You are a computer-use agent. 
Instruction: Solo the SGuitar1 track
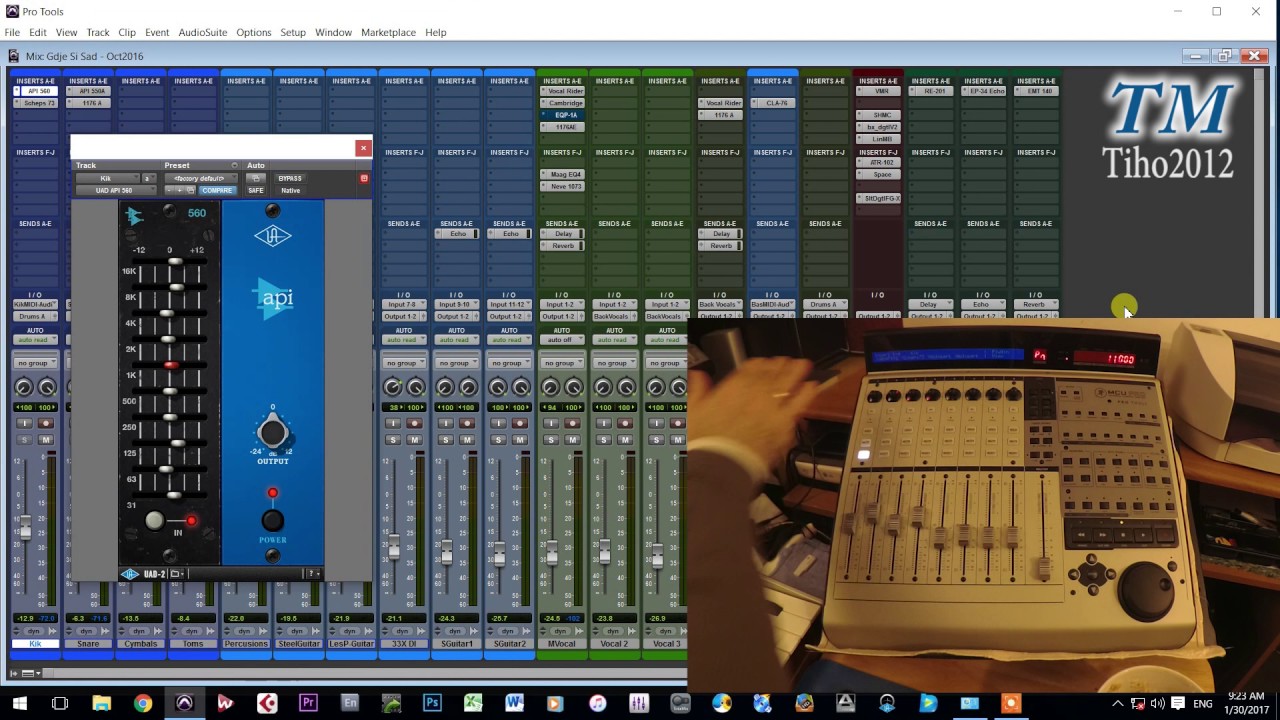coord(446,440)
